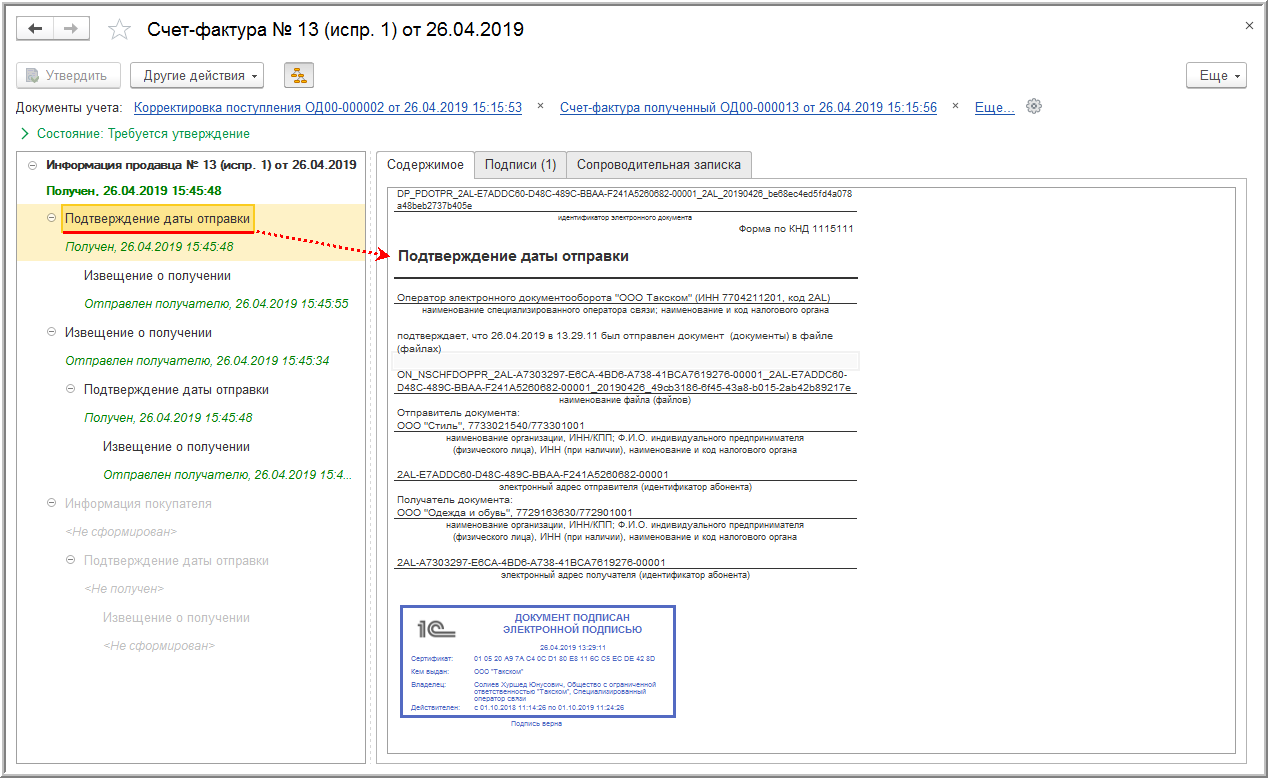Open Счет-фактура полученный ОД00-000013 link

pyautogui.click(x=748, y=107)
